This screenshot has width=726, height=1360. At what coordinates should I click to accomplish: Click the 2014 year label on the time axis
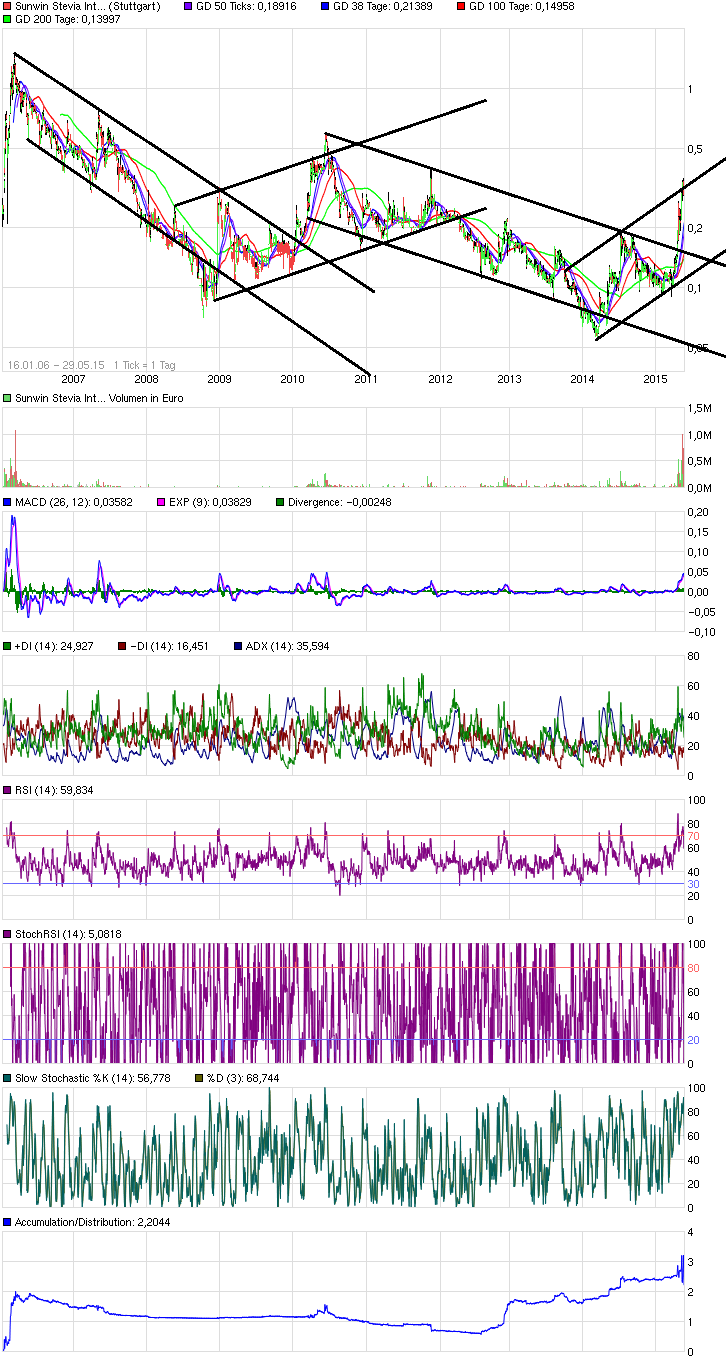click(583, 379)
